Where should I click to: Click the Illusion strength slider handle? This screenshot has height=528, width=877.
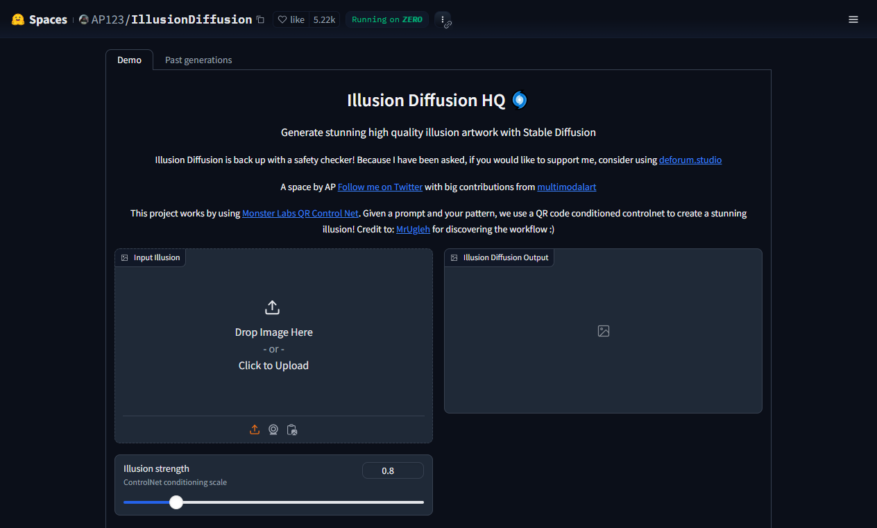coord(176,502)
